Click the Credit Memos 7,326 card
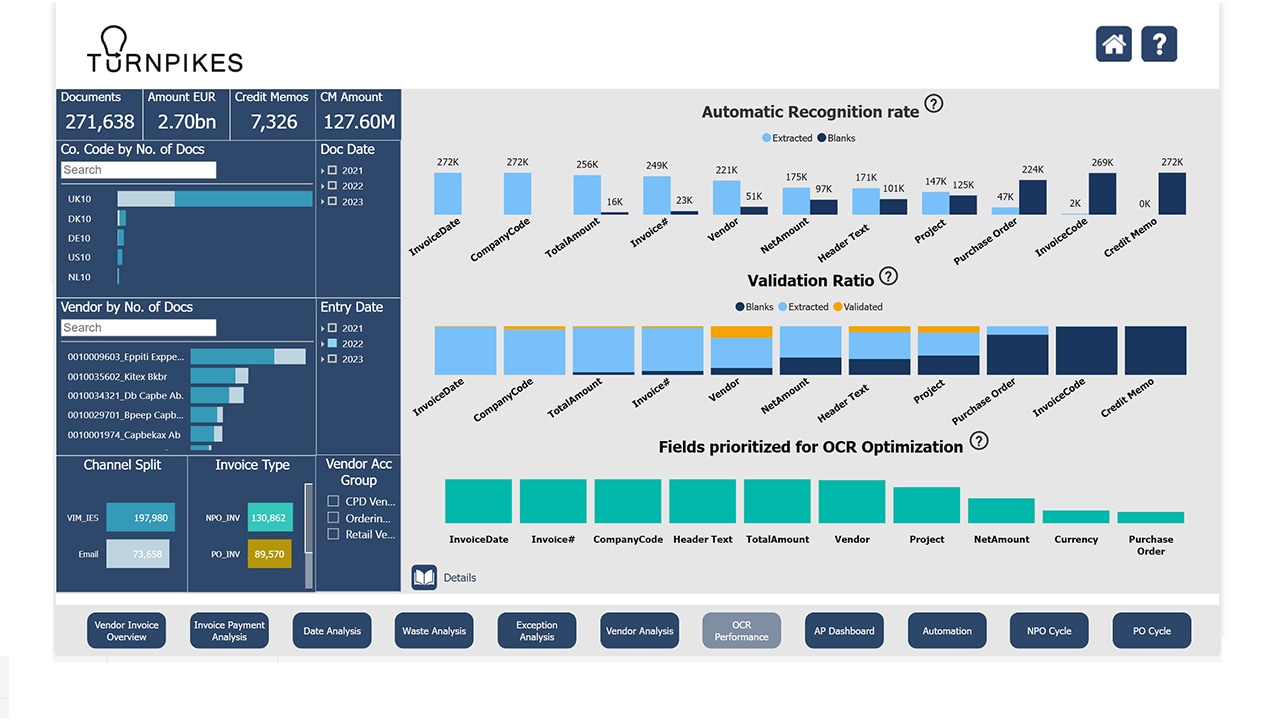Image resolution: width=1280 pixels, height=720 pixels. click(272, 114)
